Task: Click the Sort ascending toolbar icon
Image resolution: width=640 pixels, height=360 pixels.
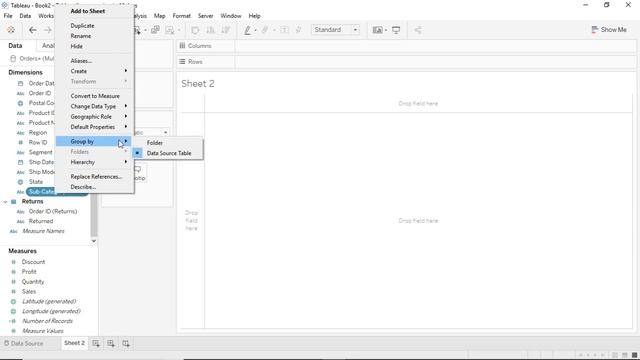Action: click(x=210, y=30)
